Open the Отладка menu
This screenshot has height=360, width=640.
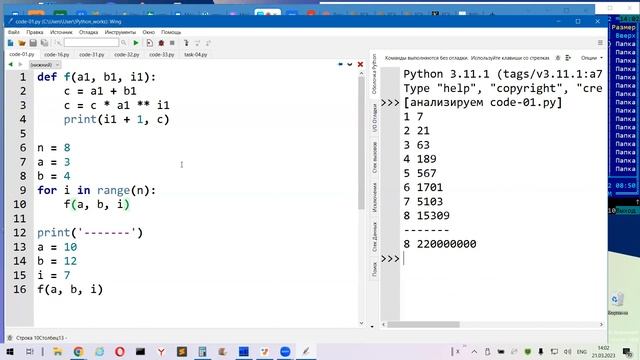(89, 32)
